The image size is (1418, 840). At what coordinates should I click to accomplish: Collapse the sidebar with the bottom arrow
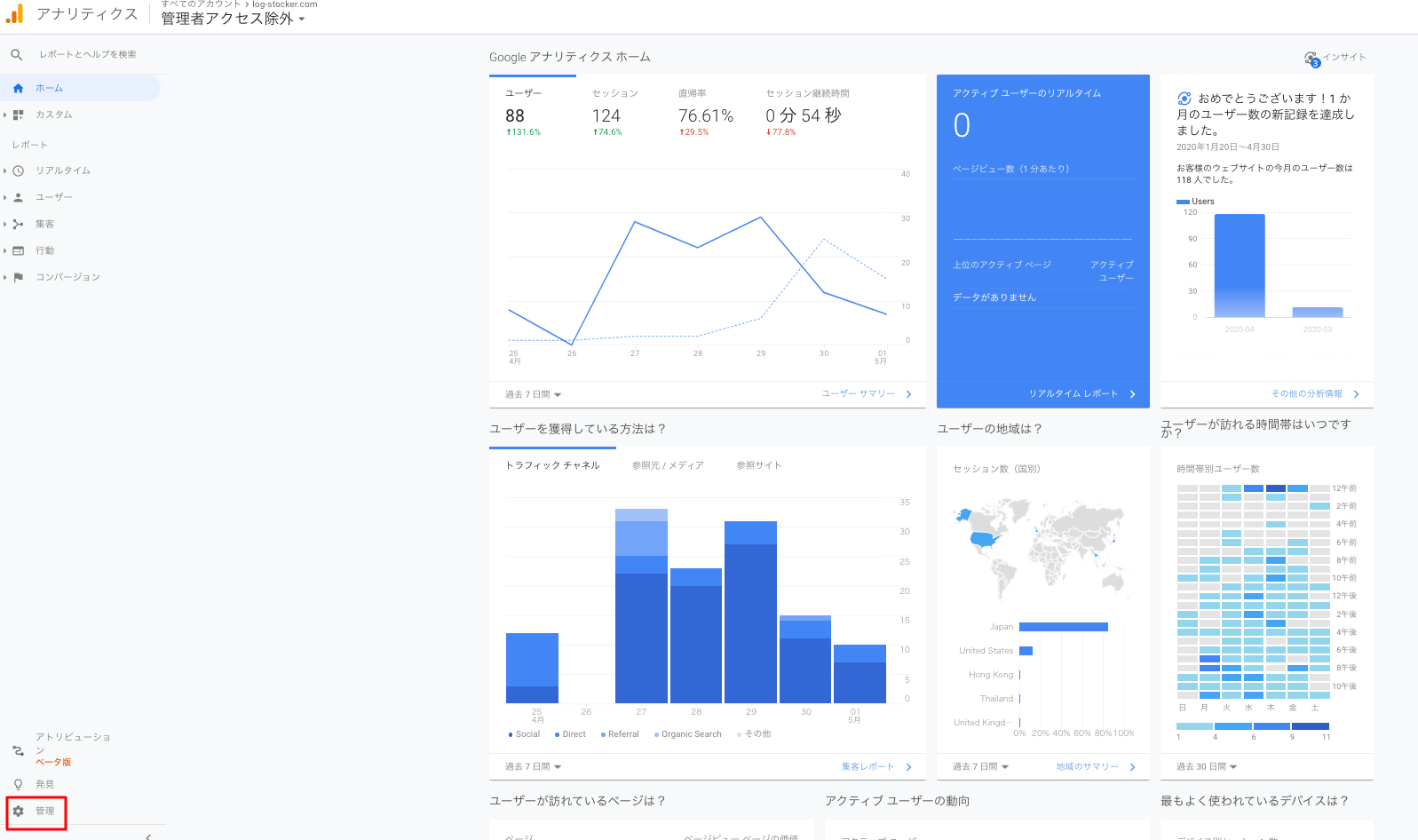[x=148, y=836]
